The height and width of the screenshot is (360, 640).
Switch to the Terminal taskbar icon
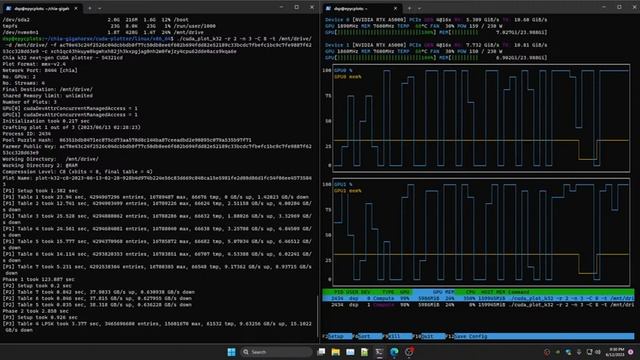tap(379, 352)
